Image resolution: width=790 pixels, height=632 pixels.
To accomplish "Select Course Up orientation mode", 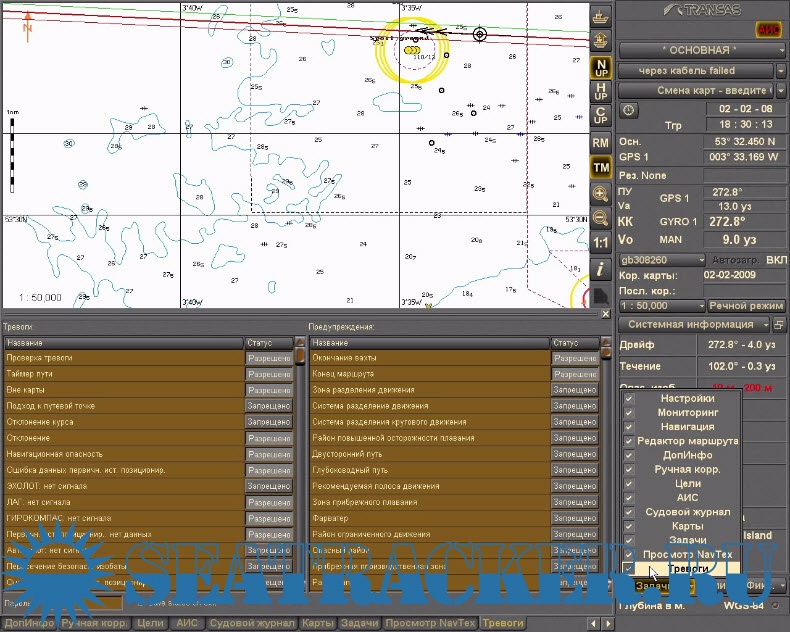I will tap(601, 116).
